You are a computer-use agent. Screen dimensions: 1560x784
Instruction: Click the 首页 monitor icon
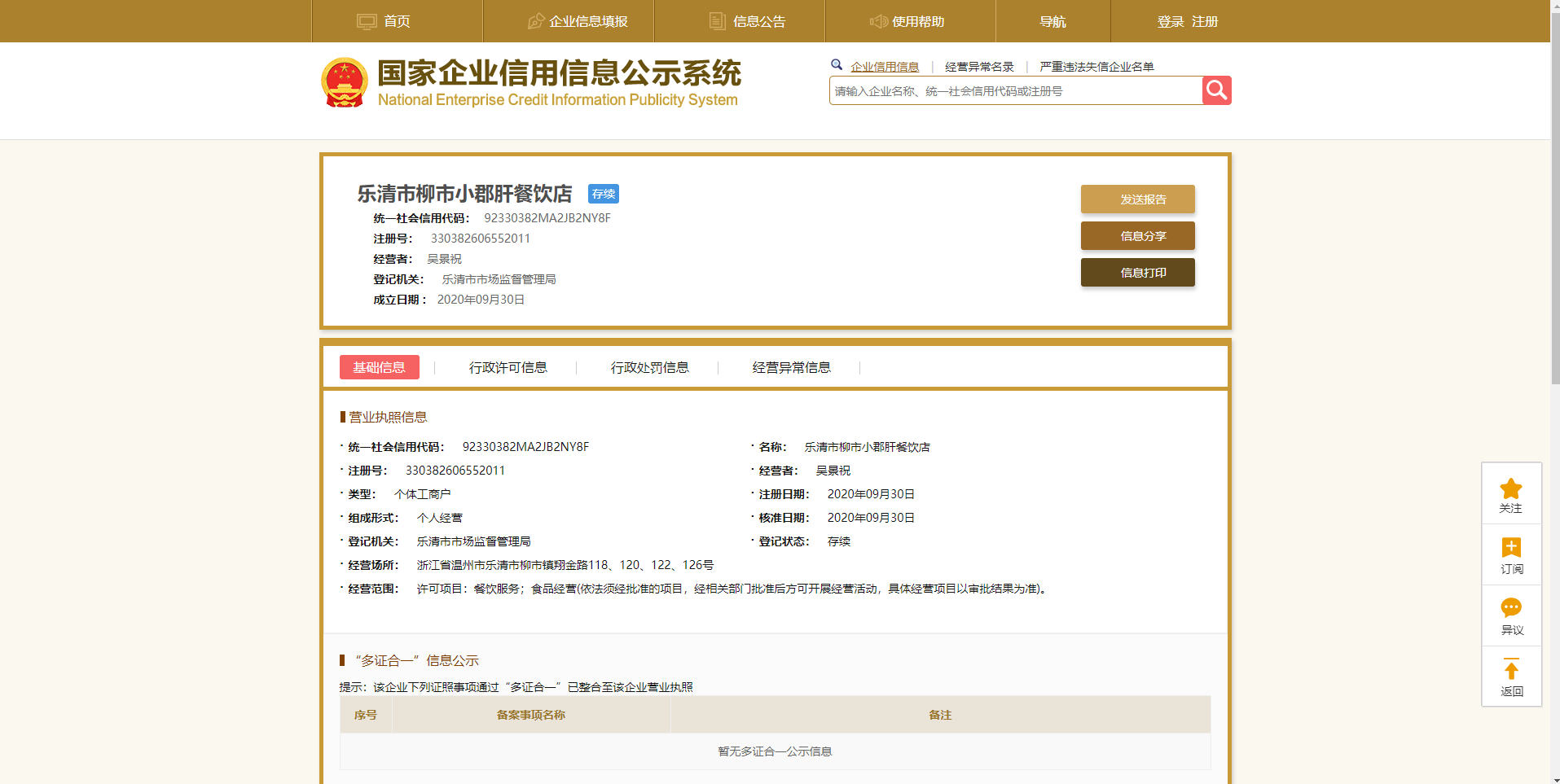pos(367,21)
